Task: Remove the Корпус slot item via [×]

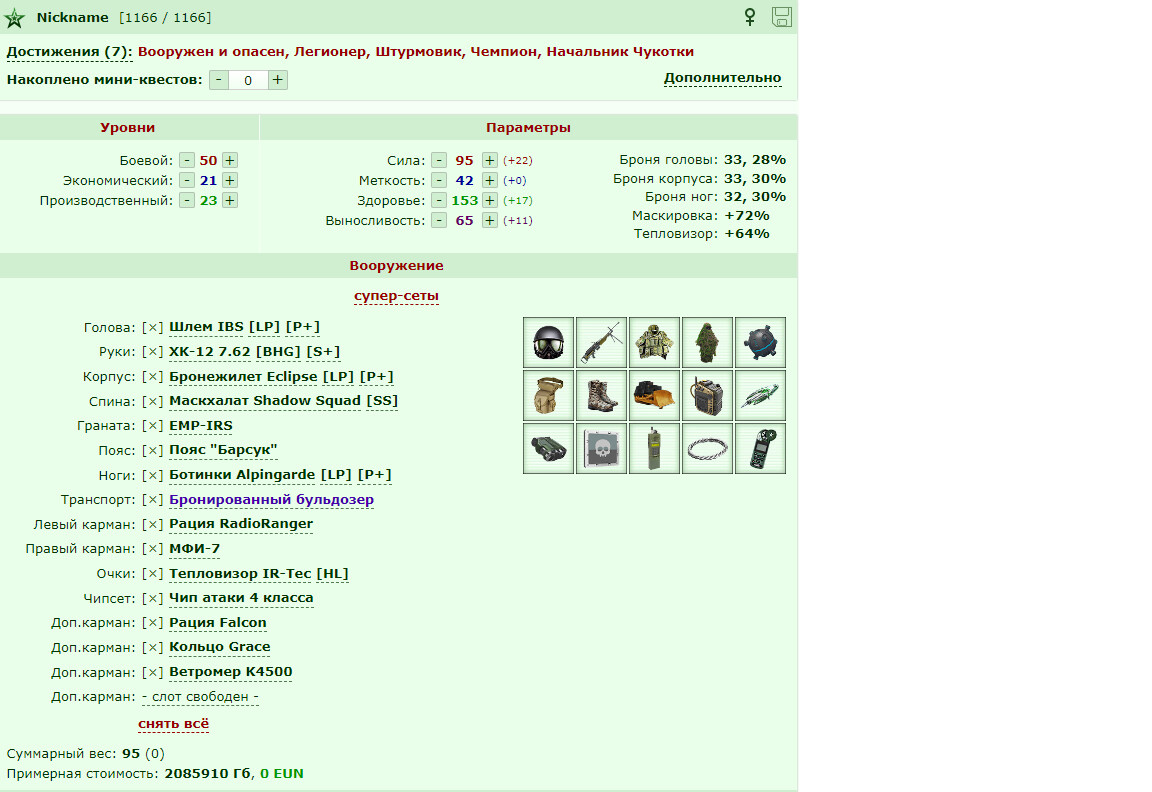Action: (152, 377)
